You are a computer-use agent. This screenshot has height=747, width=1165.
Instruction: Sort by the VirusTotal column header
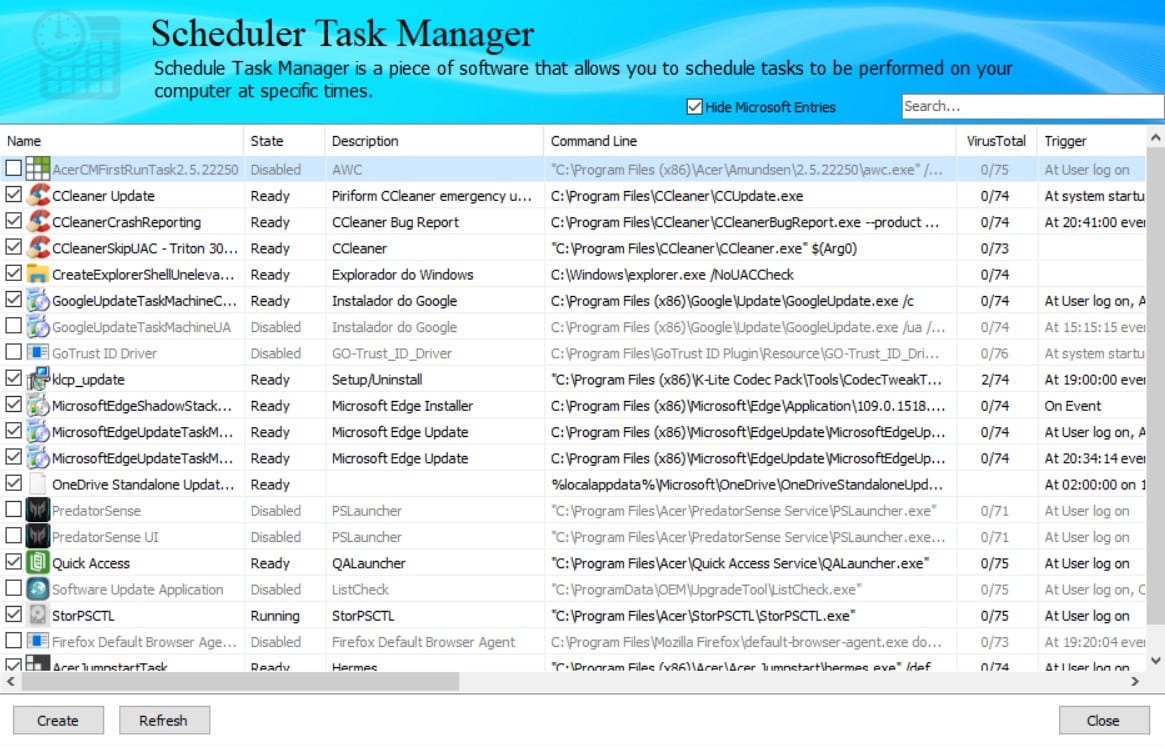pos(996,140)
